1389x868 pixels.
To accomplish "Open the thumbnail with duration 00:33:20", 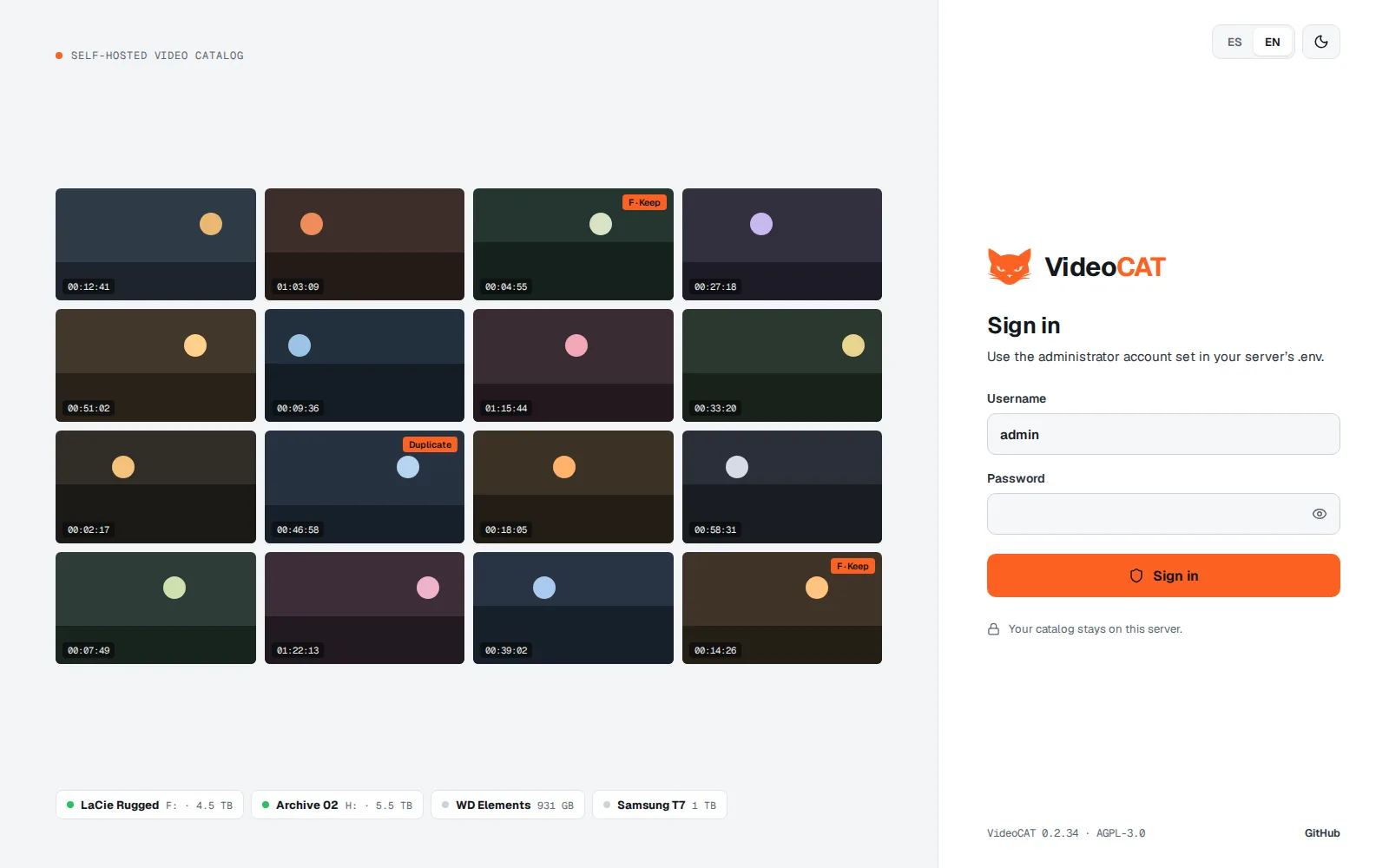I will click(x=782, y=365).
